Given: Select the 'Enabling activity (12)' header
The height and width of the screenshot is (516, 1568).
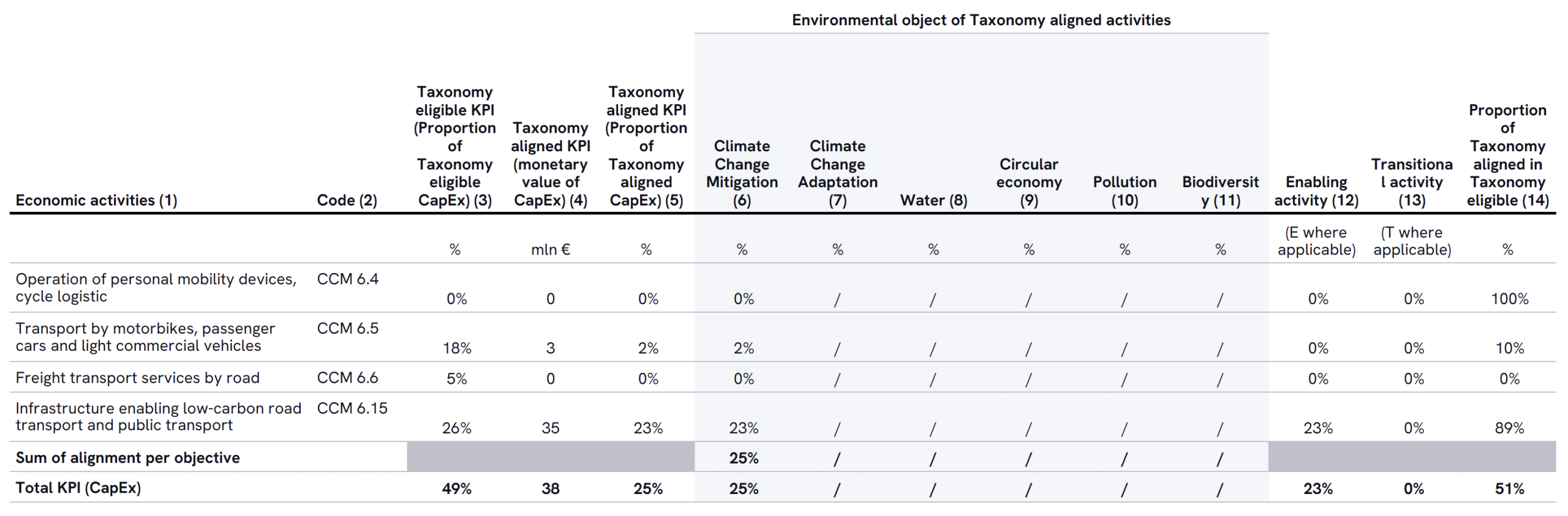Looking at the screenshot, I should click(1316, 191).
